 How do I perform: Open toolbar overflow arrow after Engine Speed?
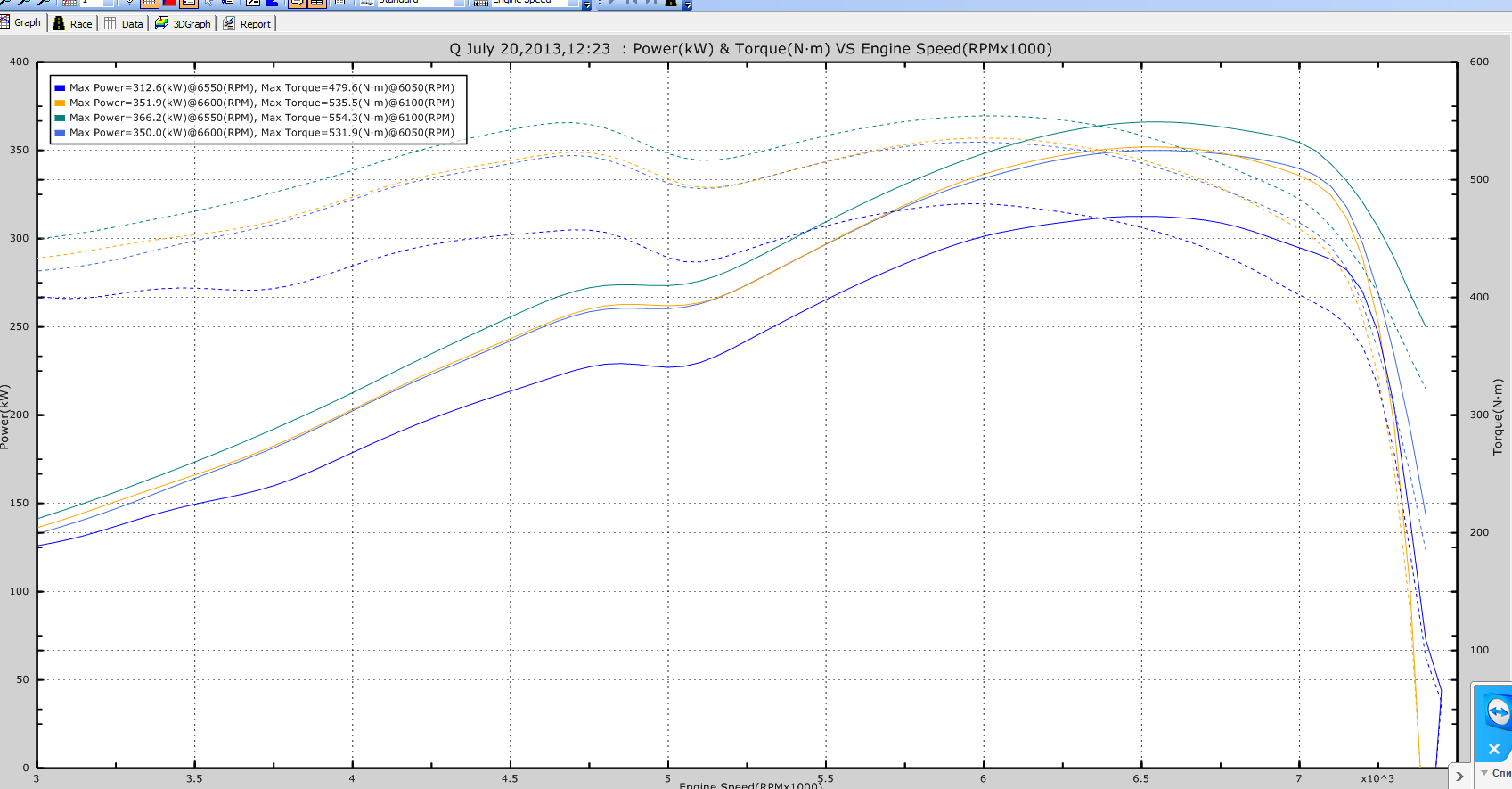point(587,5)
